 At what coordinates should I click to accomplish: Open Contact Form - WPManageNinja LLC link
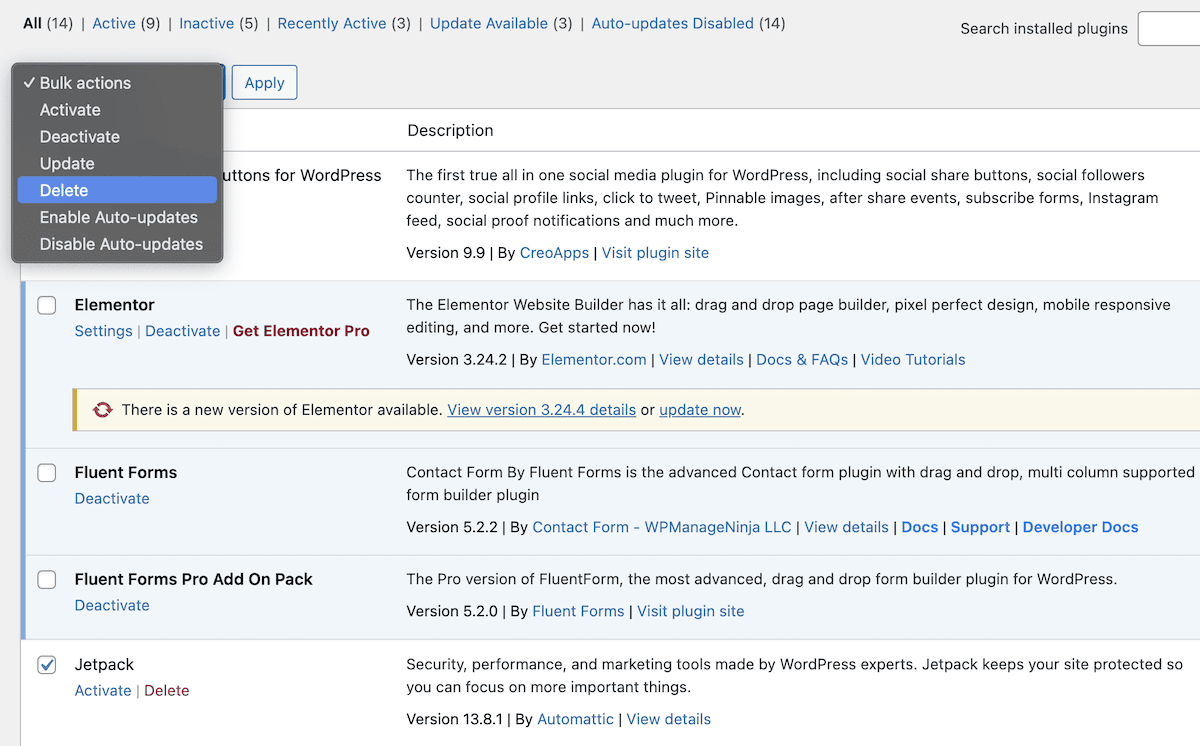(662, 527)
